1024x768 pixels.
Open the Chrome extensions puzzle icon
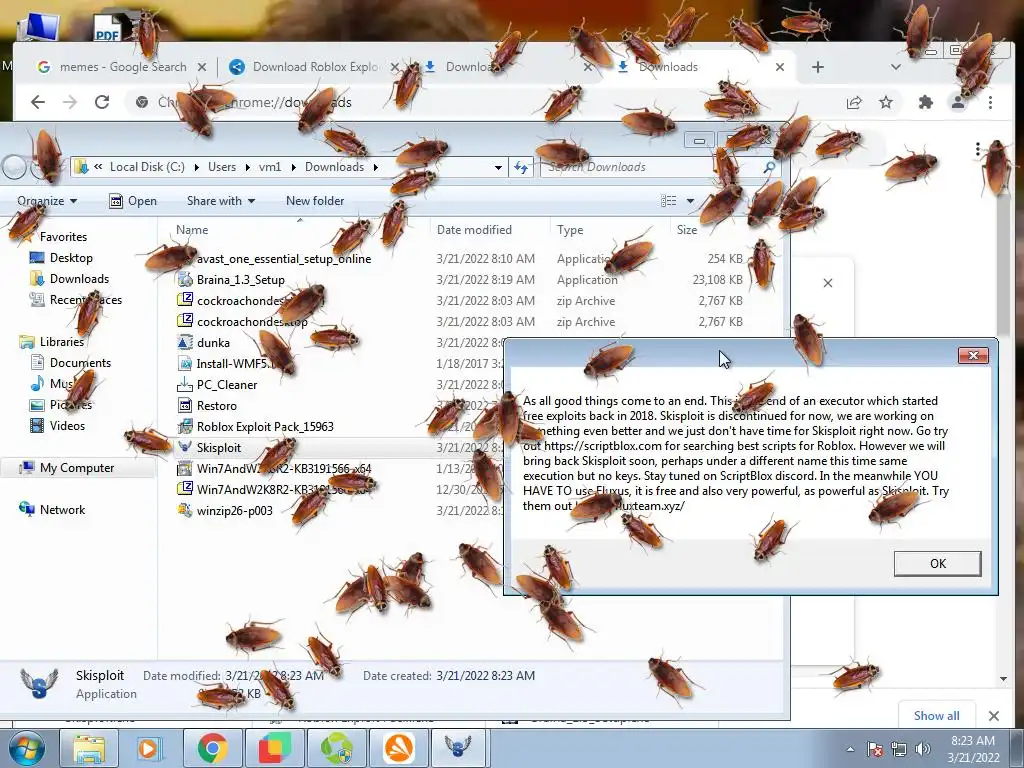[925, 102]
